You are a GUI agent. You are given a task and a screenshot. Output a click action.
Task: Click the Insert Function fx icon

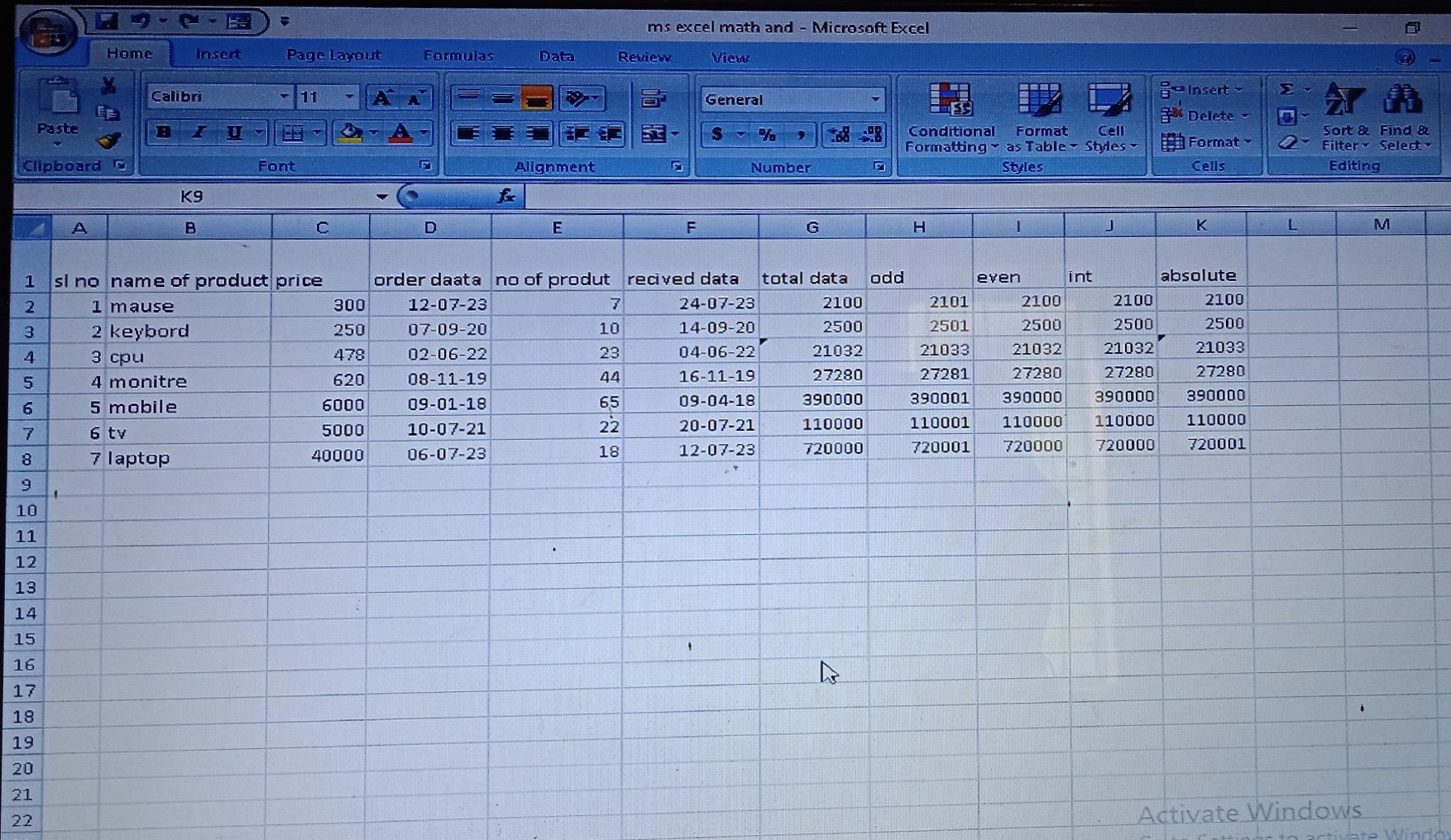505,196
